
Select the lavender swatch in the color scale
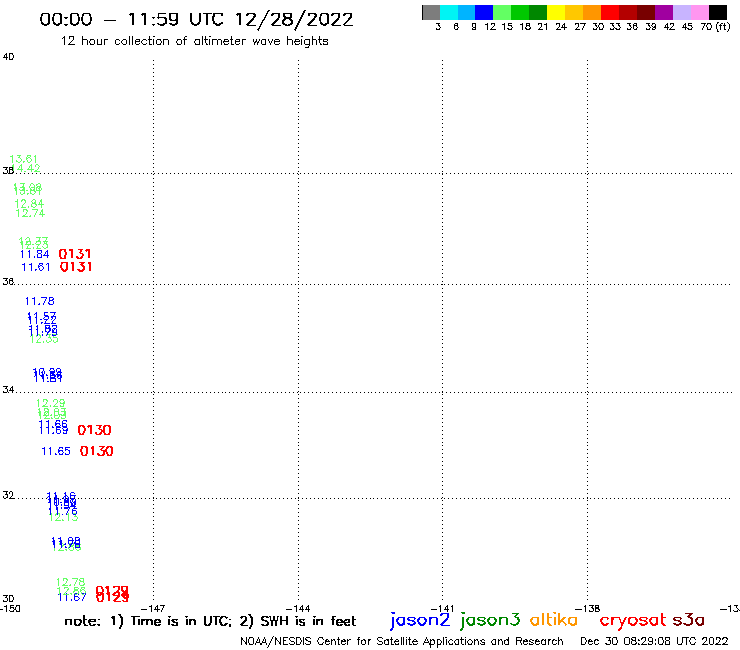pyautogui.click(x=681, y=12)
